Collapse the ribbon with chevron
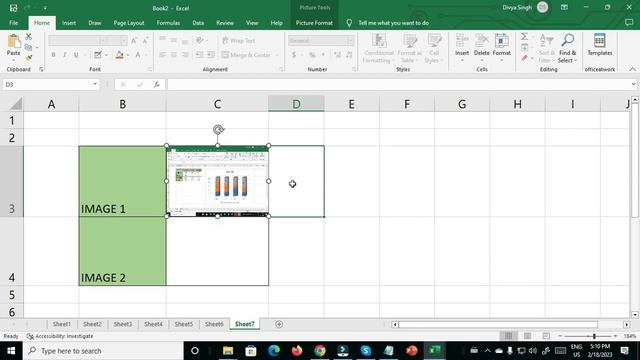 pos(632,69)
